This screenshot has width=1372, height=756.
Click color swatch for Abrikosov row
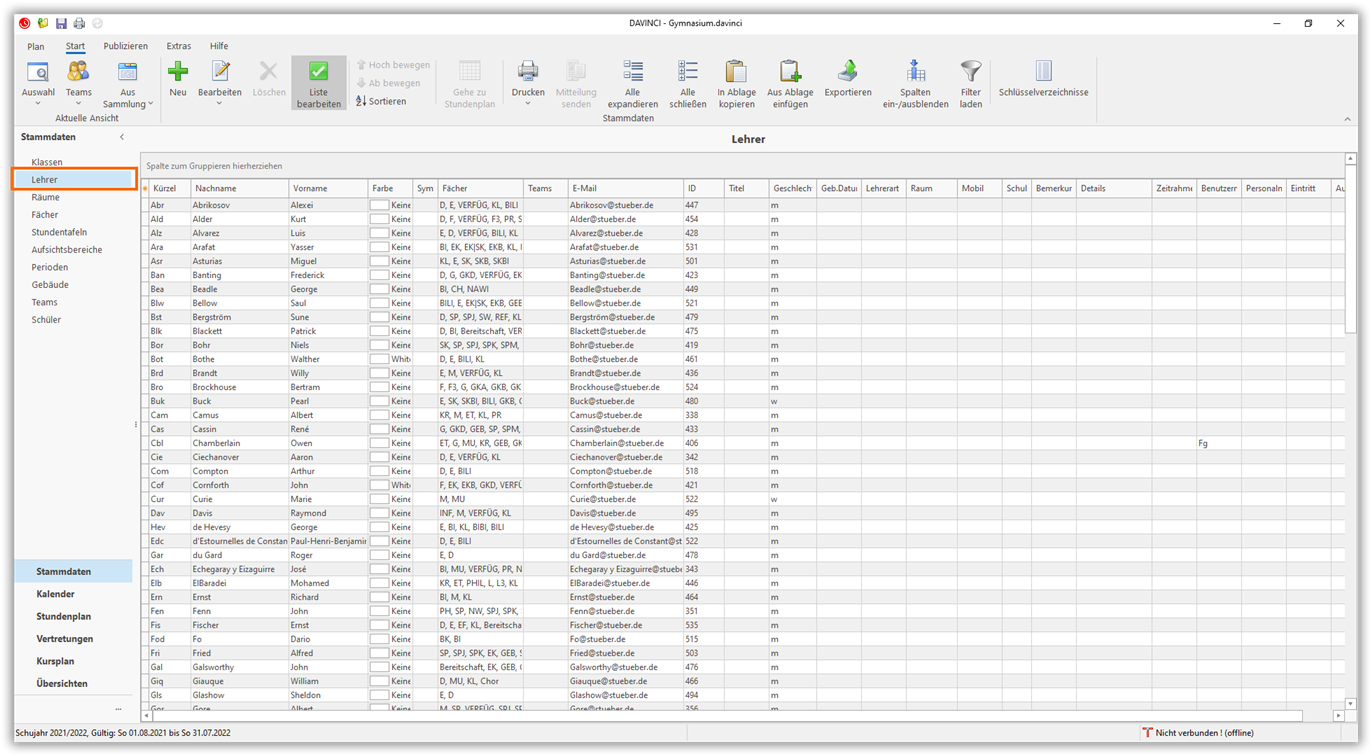[379, 205]
